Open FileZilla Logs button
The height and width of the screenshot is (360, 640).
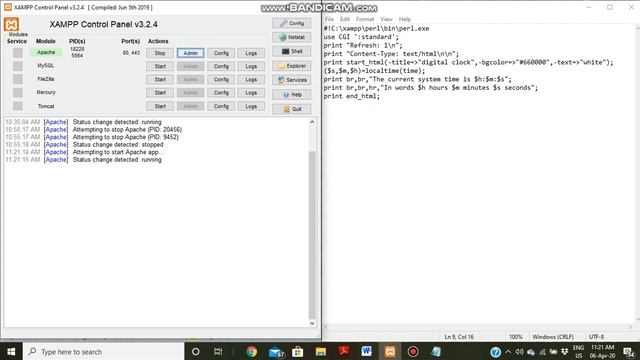coord(251,80)
